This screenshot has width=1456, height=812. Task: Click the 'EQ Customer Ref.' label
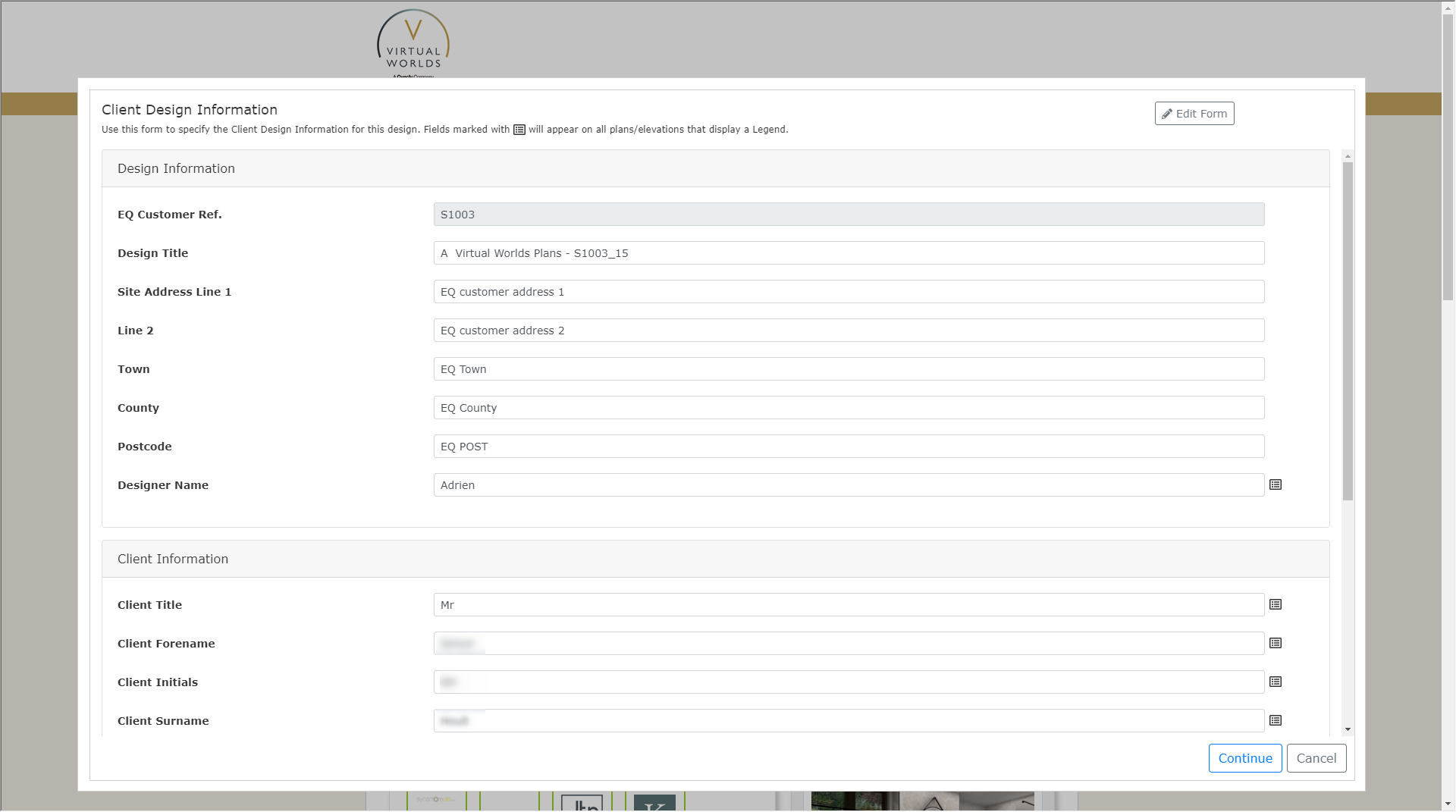(x=170, y=215)
